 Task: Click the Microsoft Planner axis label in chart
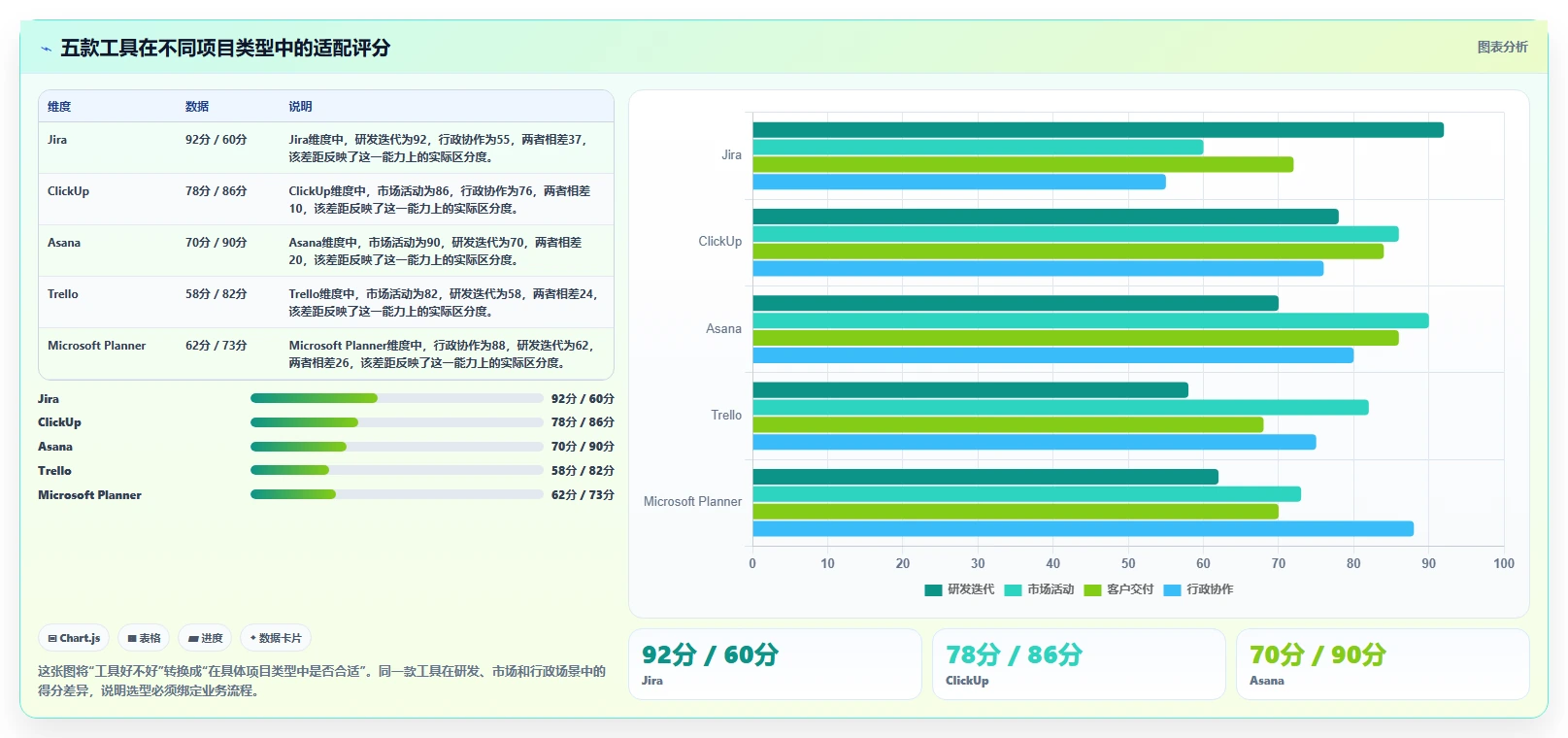tap(692, 502)
